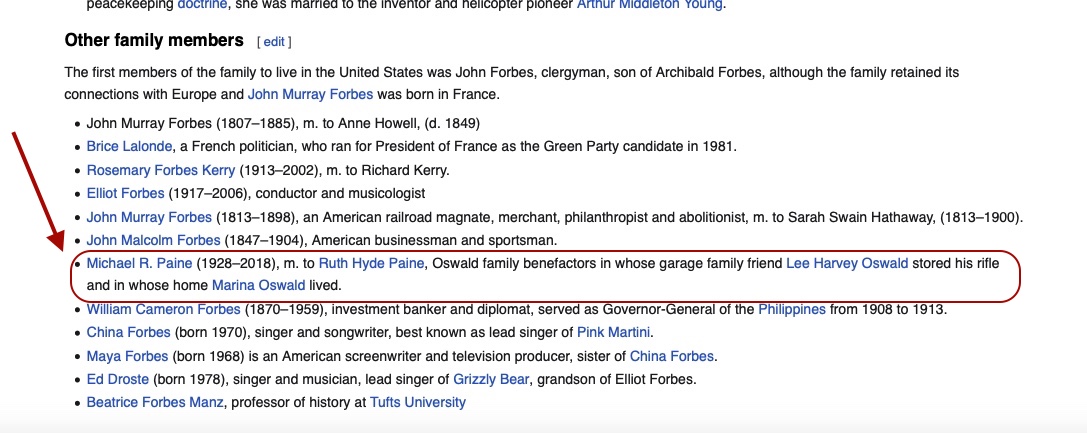Go to the Maya Forbes article
The width and height of the screenshot is (1087, 433).
128,356
